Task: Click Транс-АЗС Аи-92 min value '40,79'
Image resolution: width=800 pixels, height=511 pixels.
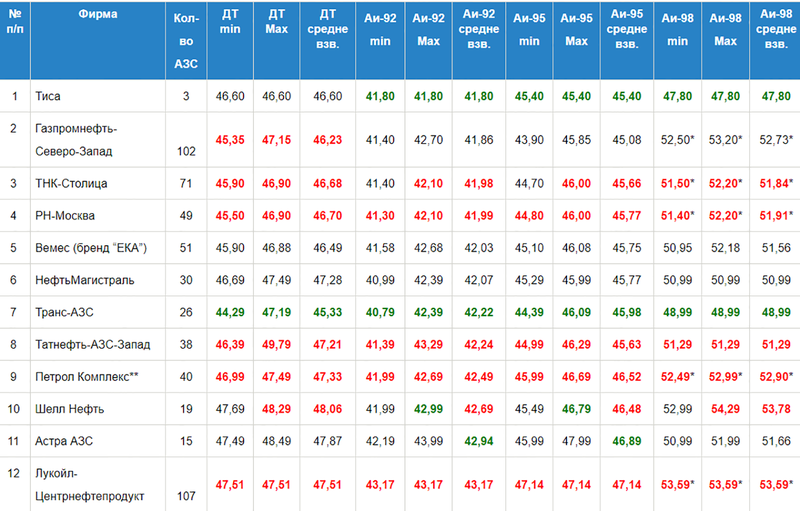Action: 380,312
